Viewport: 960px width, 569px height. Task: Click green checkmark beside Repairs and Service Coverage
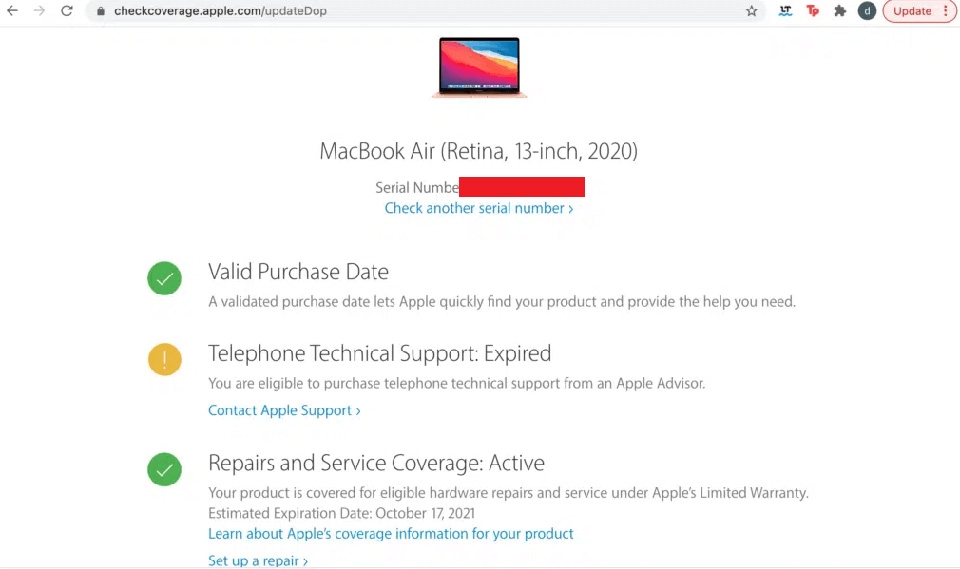(x=164, y=468)
